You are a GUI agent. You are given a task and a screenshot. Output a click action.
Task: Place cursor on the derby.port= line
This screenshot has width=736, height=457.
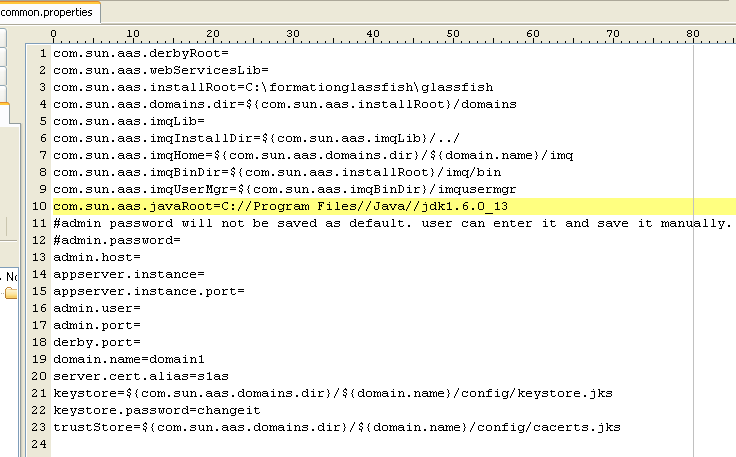96,341
